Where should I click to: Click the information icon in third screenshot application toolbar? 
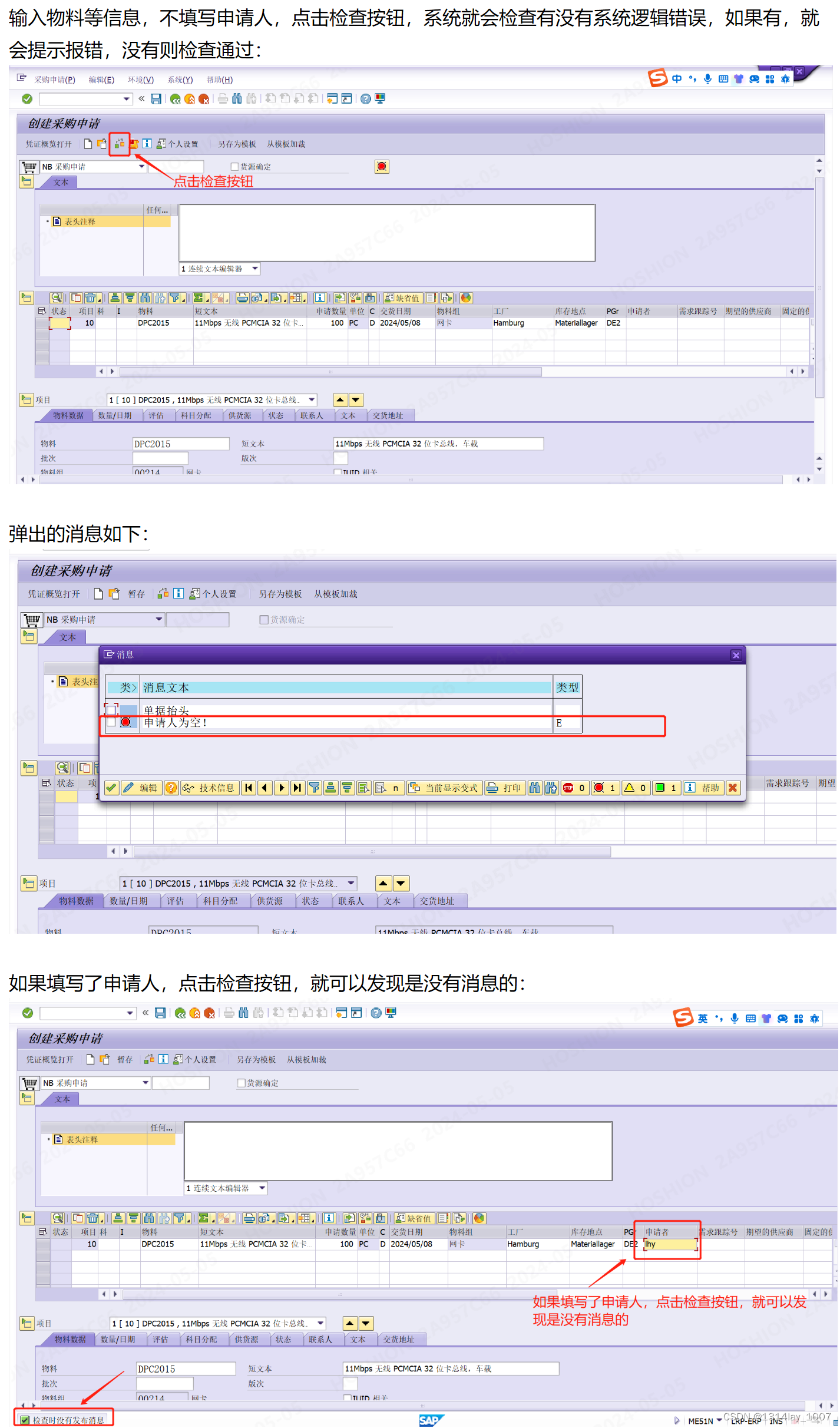pos(163,1059)
